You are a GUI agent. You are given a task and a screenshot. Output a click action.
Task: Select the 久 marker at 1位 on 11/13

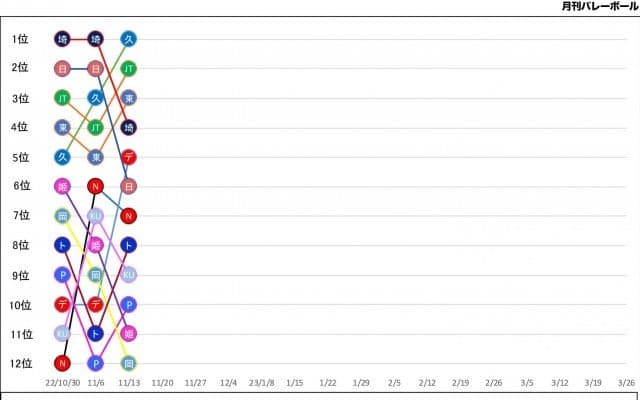[x=129, y=39]
